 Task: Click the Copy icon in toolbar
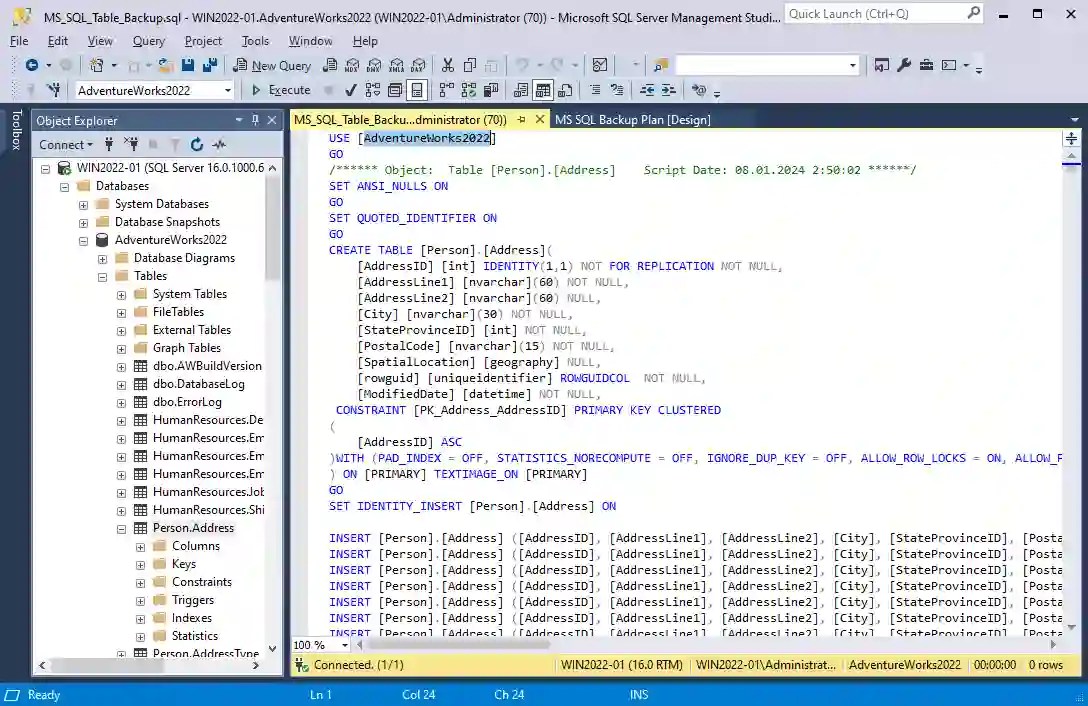[x=470, y=65]
